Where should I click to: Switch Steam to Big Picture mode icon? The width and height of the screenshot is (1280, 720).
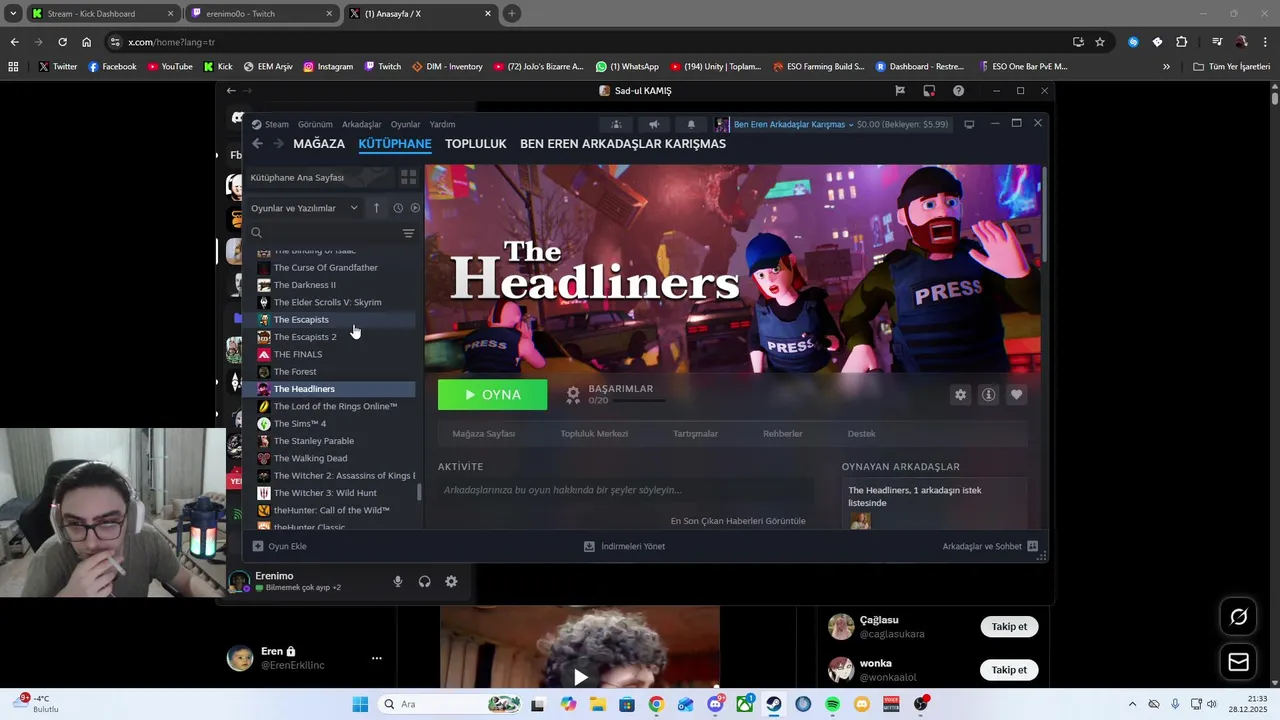969,124
